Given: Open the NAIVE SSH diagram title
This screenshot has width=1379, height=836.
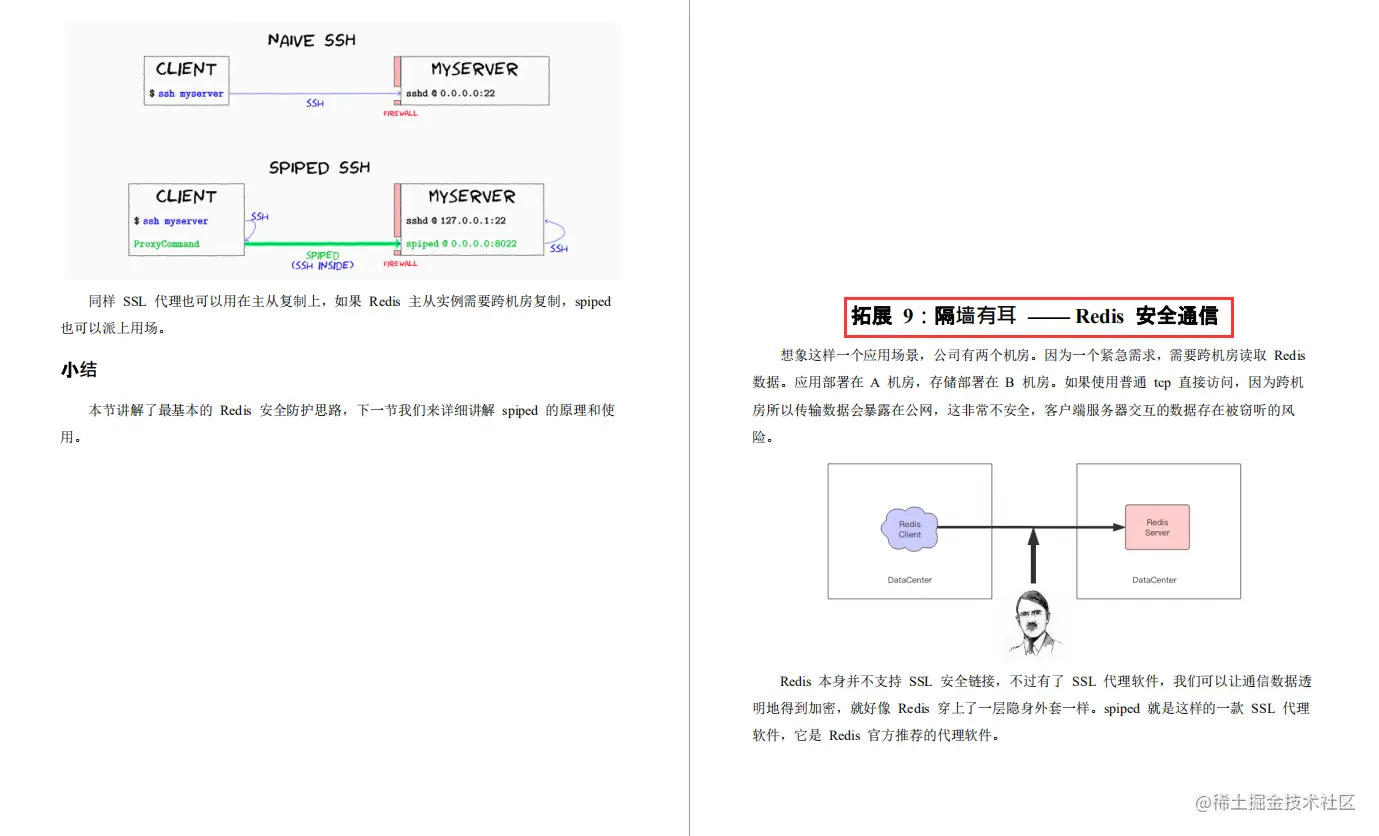Looking at the screenshot, I should (310, 40).
